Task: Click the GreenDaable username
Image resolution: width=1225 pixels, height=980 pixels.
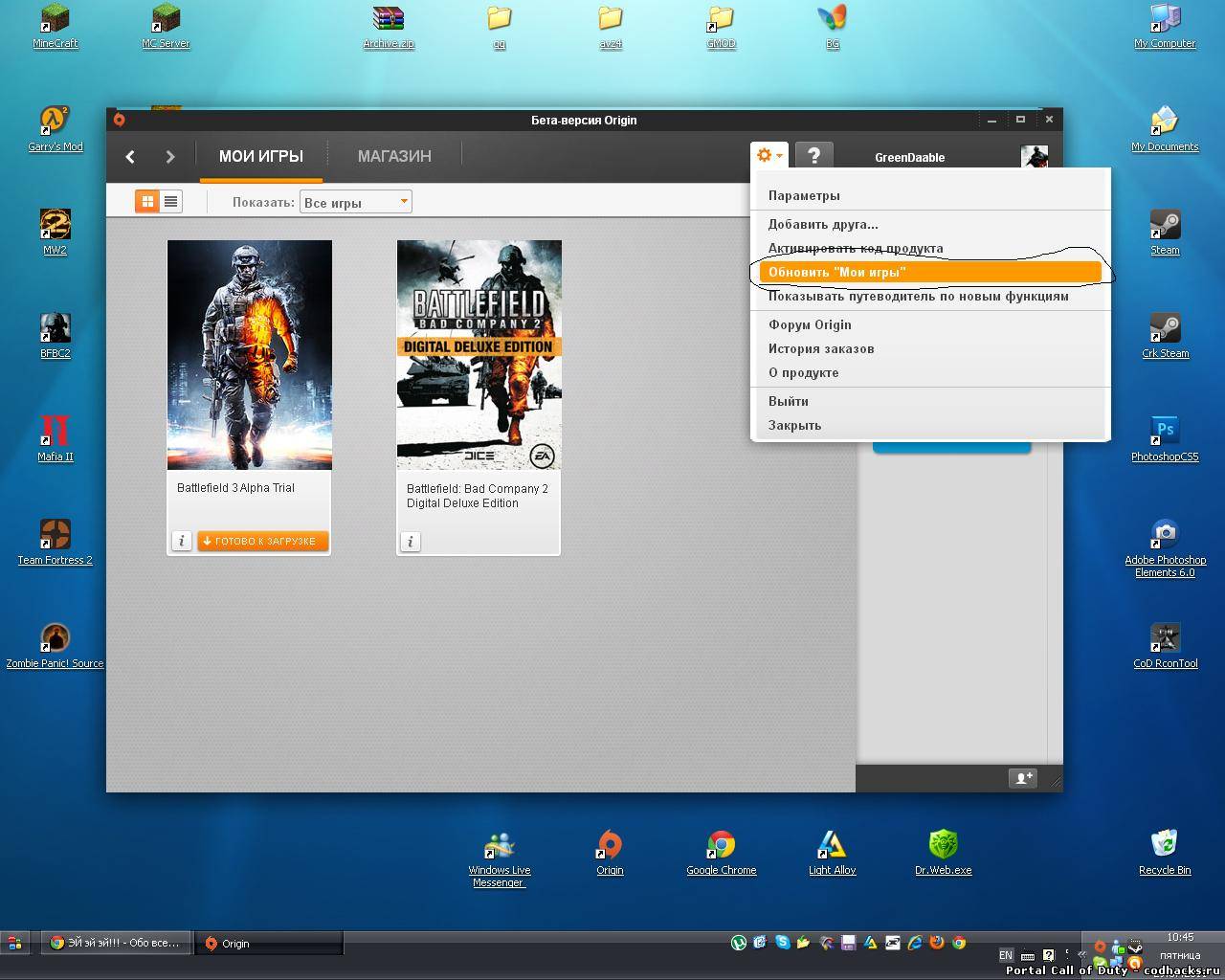Action: pyautogui.click(x=909, y=158)
